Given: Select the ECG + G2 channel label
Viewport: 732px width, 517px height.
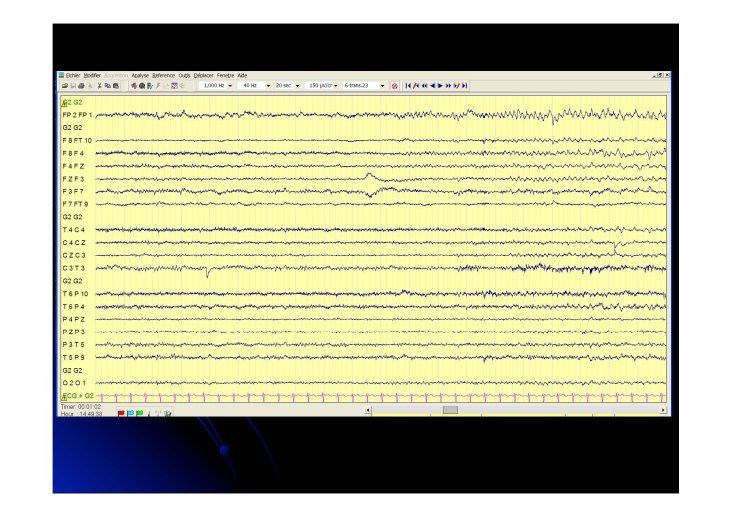Looking at the screenshot, I should coord(78,396).
